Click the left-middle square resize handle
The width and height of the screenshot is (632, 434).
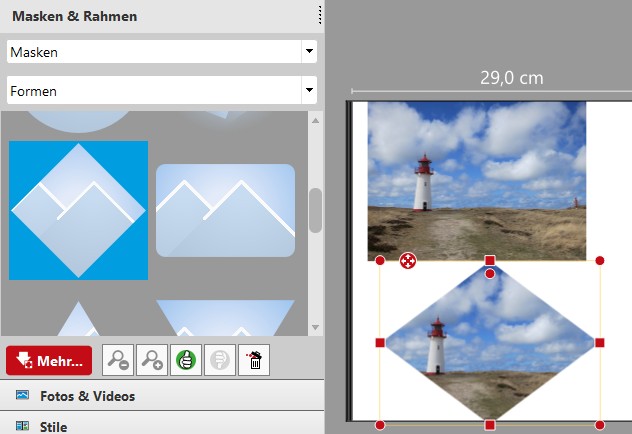[x=380, y=343]
